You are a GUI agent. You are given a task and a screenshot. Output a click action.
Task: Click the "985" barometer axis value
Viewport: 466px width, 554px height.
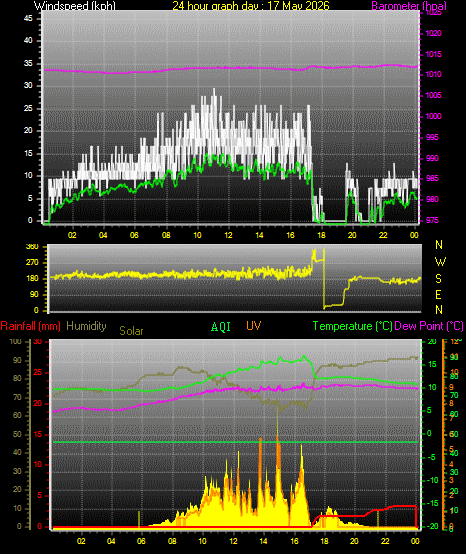[432, 178]
